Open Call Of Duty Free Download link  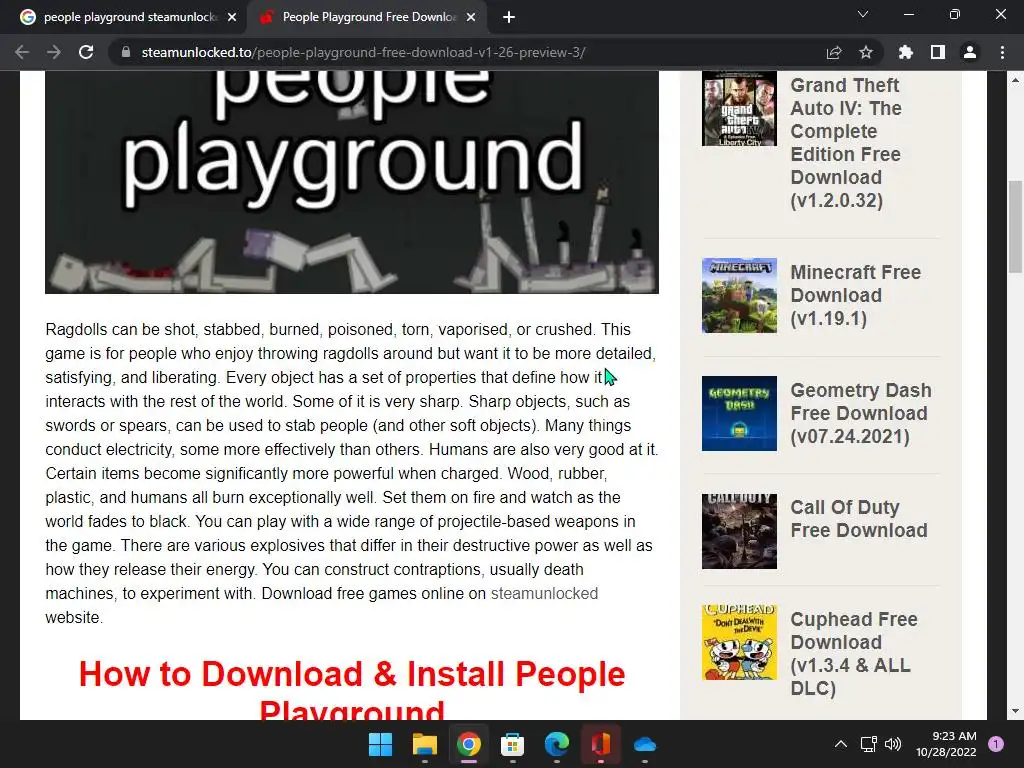point(859,519)
